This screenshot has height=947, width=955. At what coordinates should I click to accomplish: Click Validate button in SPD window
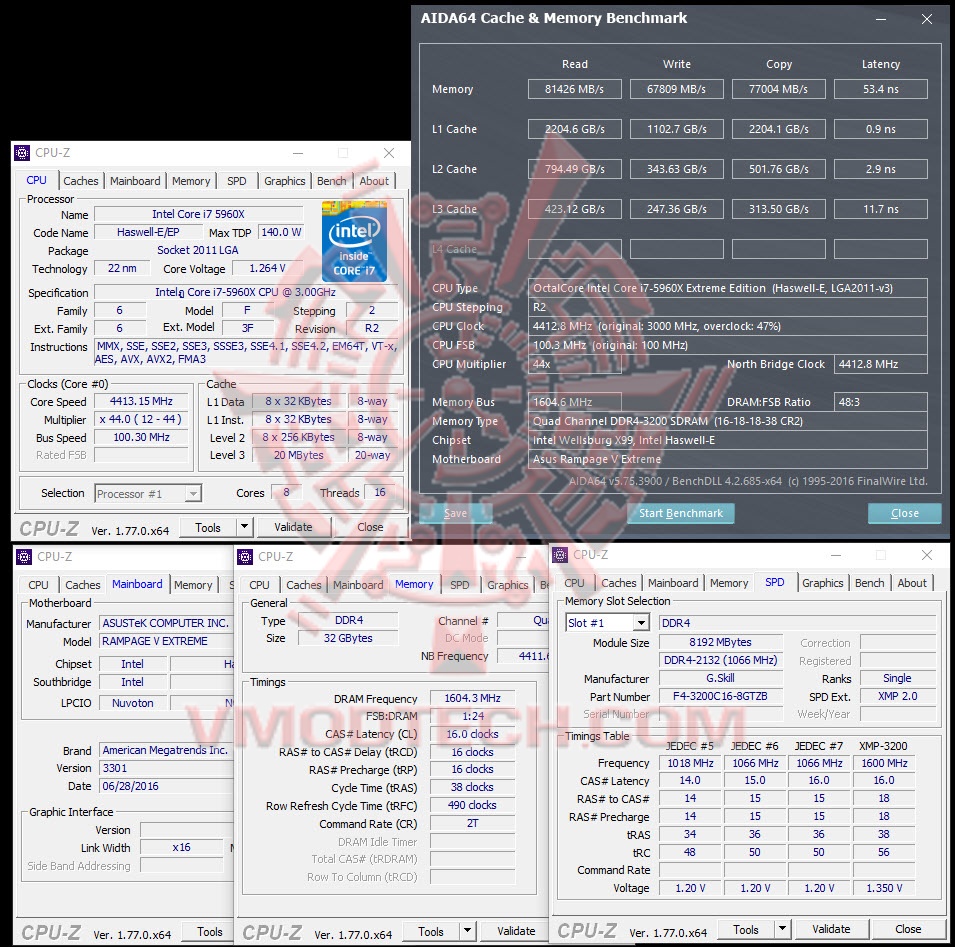pos(831,929)
